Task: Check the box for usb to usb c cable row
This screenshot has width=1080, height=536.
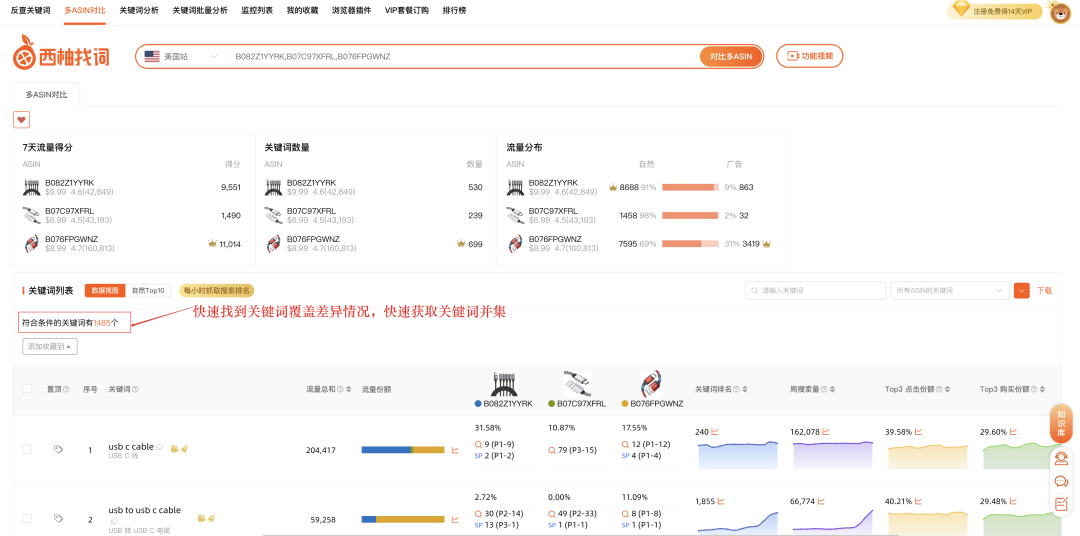Action: (x=28, y=518)
